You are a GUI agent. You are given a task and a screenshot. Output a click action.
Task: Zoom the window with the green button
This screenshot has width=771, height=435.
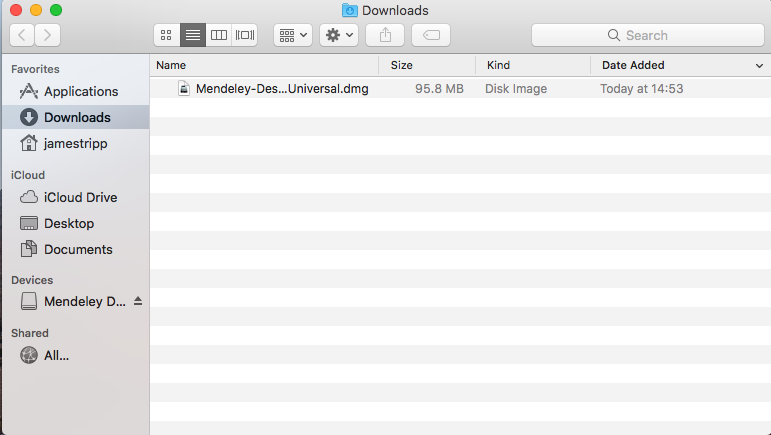point(56,10)
